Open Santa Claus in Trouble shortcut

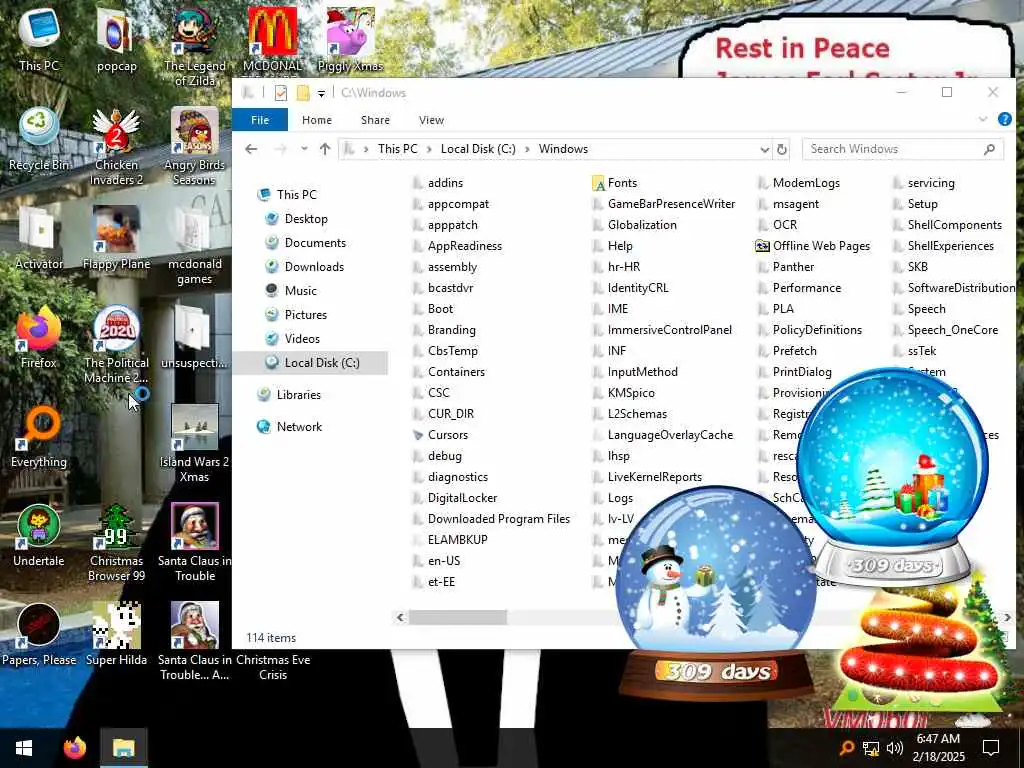(194, 543)
